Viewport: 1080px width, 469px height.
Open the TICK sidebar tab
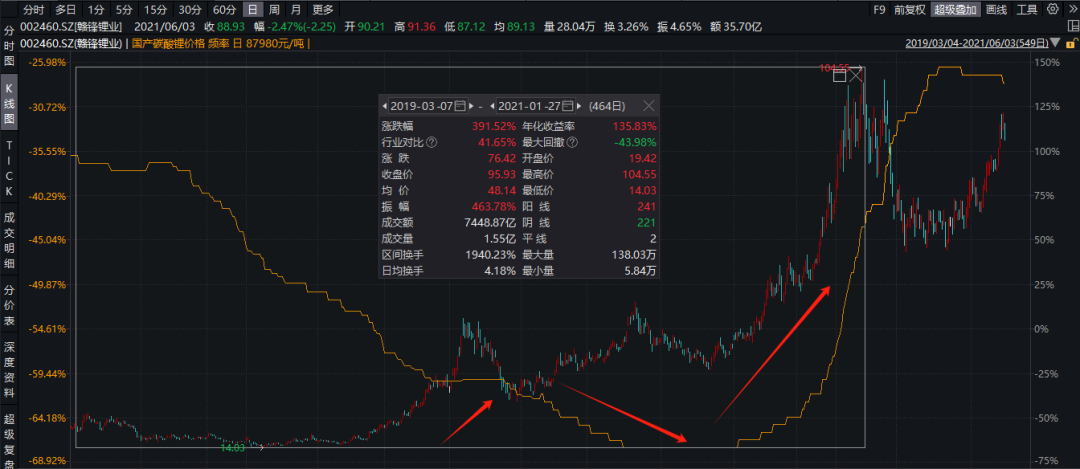coord(9,169)
